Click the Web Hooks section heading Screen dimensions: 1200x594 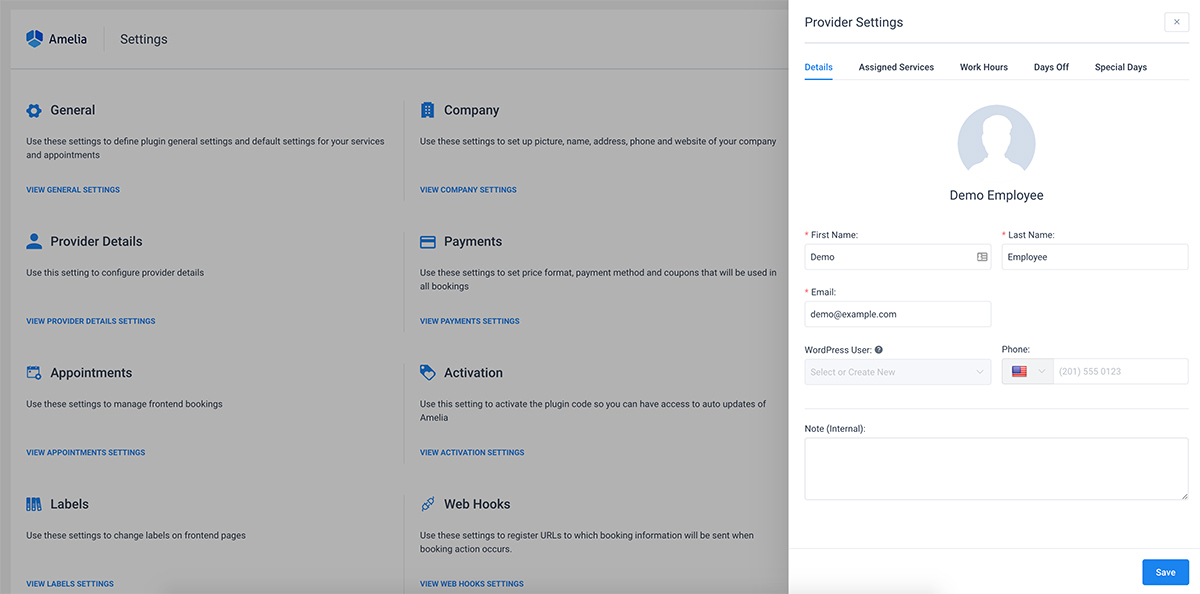click(477, 504)
